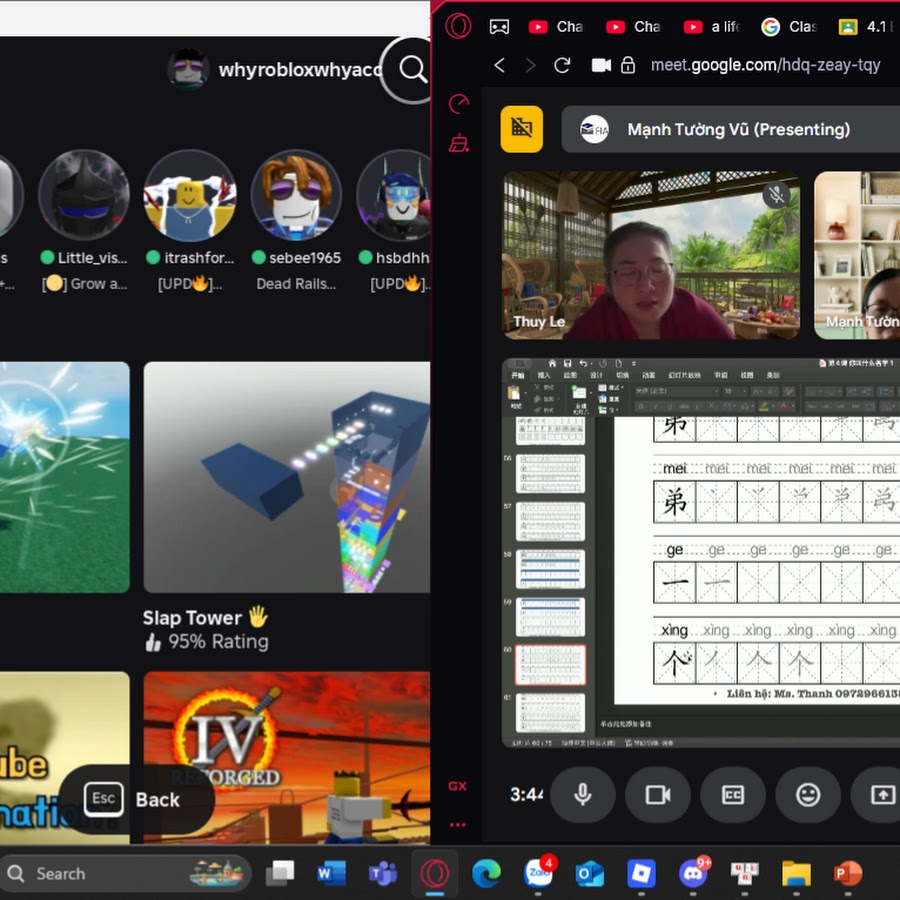900x900 pixels.
Task: Open Zalo from the taskbar
Action: coord(538,874)
